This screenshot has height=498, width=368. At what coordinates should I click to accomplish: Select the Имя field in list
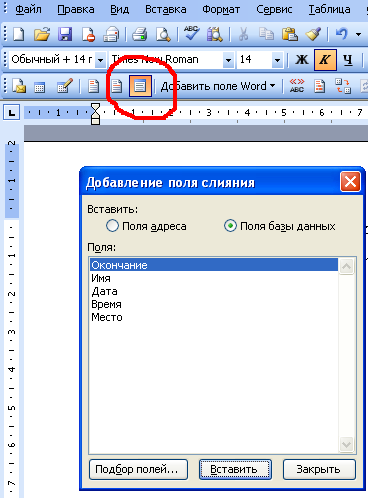click(214, 278)
